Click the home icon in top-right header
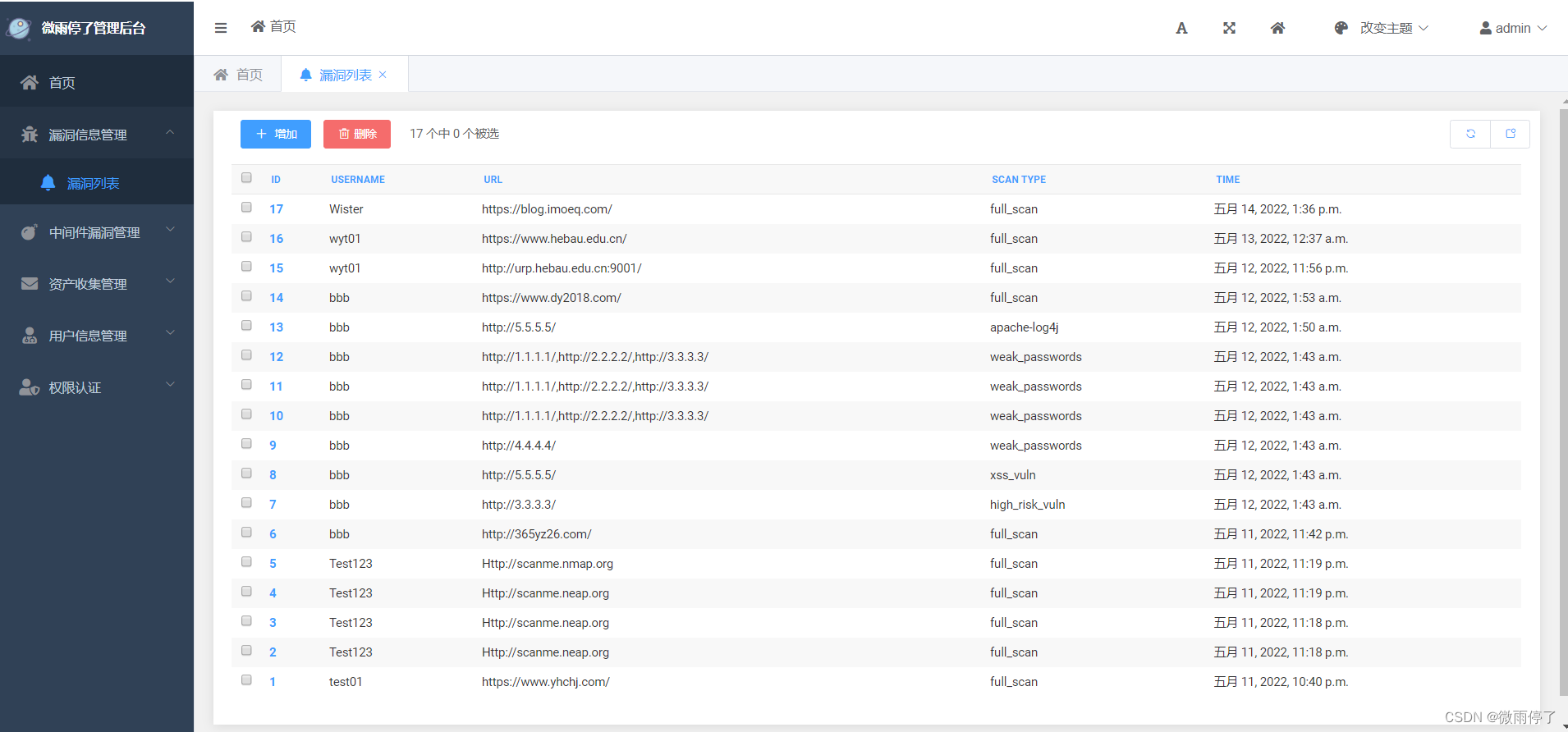The height and width of the screenshot is (732, 1568). 1277,28
